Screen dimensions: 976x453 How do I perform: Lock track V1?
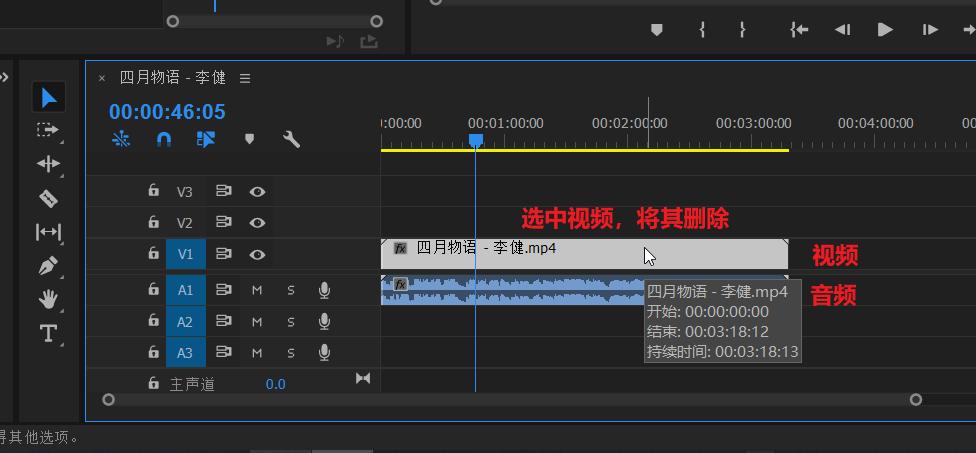[154, 253]
